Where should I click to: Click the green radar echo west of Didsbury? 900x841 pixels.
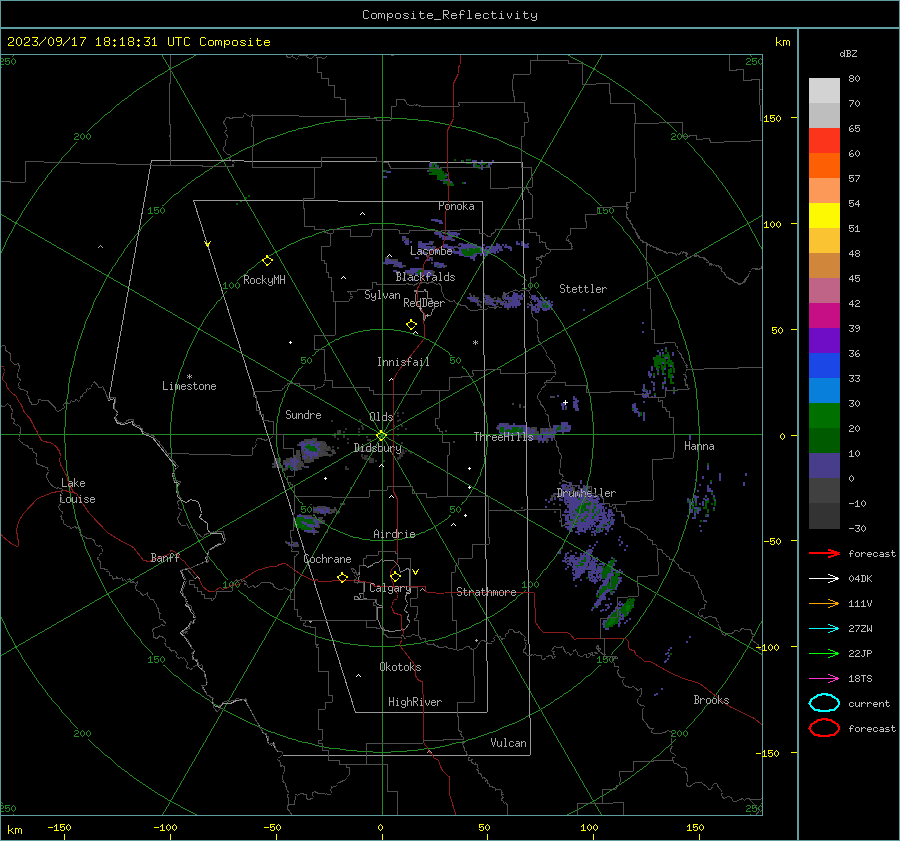[x=312, y=448]
